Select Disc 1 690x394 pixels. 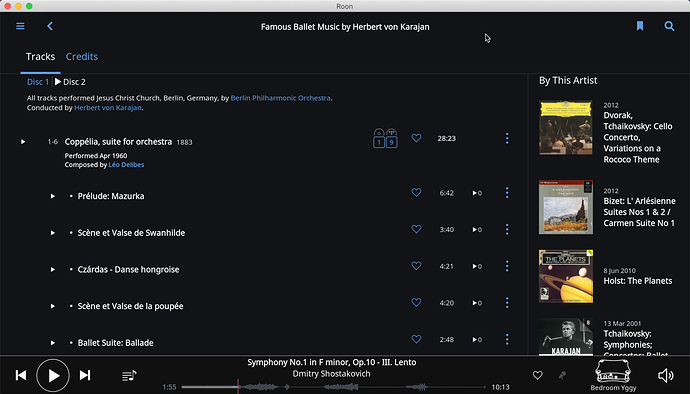coord(38,82)
